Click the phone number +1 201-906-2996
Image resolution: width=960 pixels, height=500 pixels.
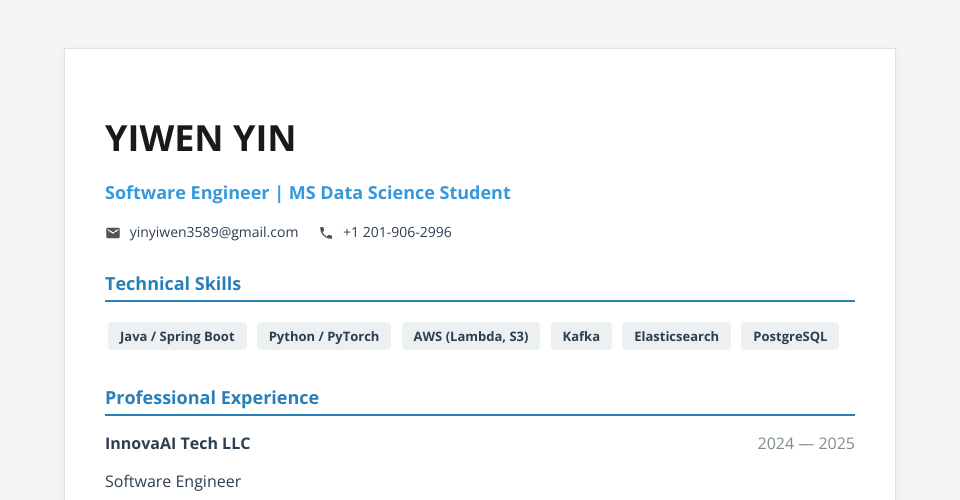397,232
